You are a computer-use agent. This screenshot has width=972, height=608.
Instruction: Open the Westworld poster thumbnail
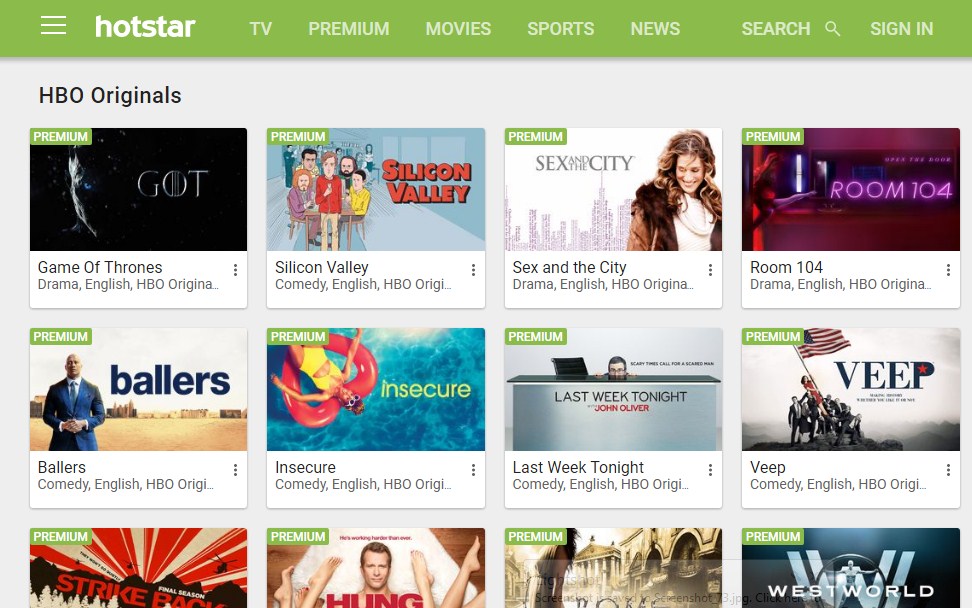click(850, 568)
